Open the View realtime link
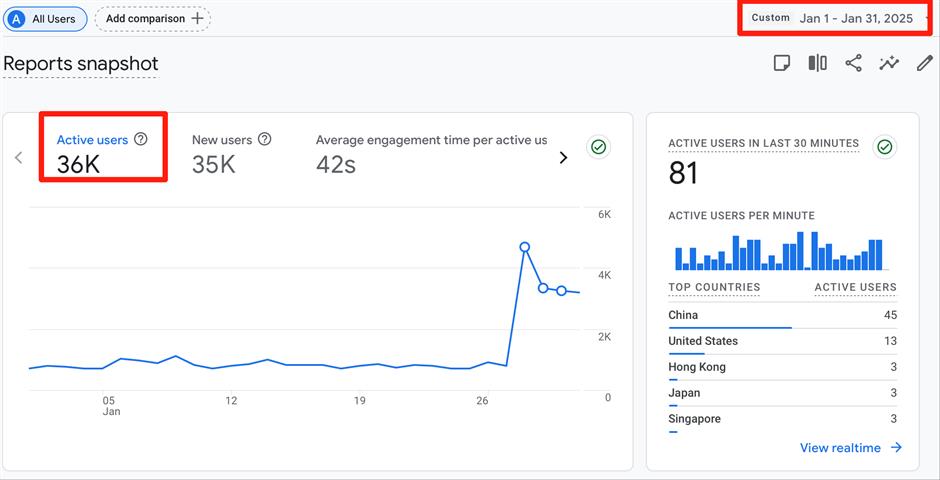Viewport: 940px width, 480px height. coord(850,448)
